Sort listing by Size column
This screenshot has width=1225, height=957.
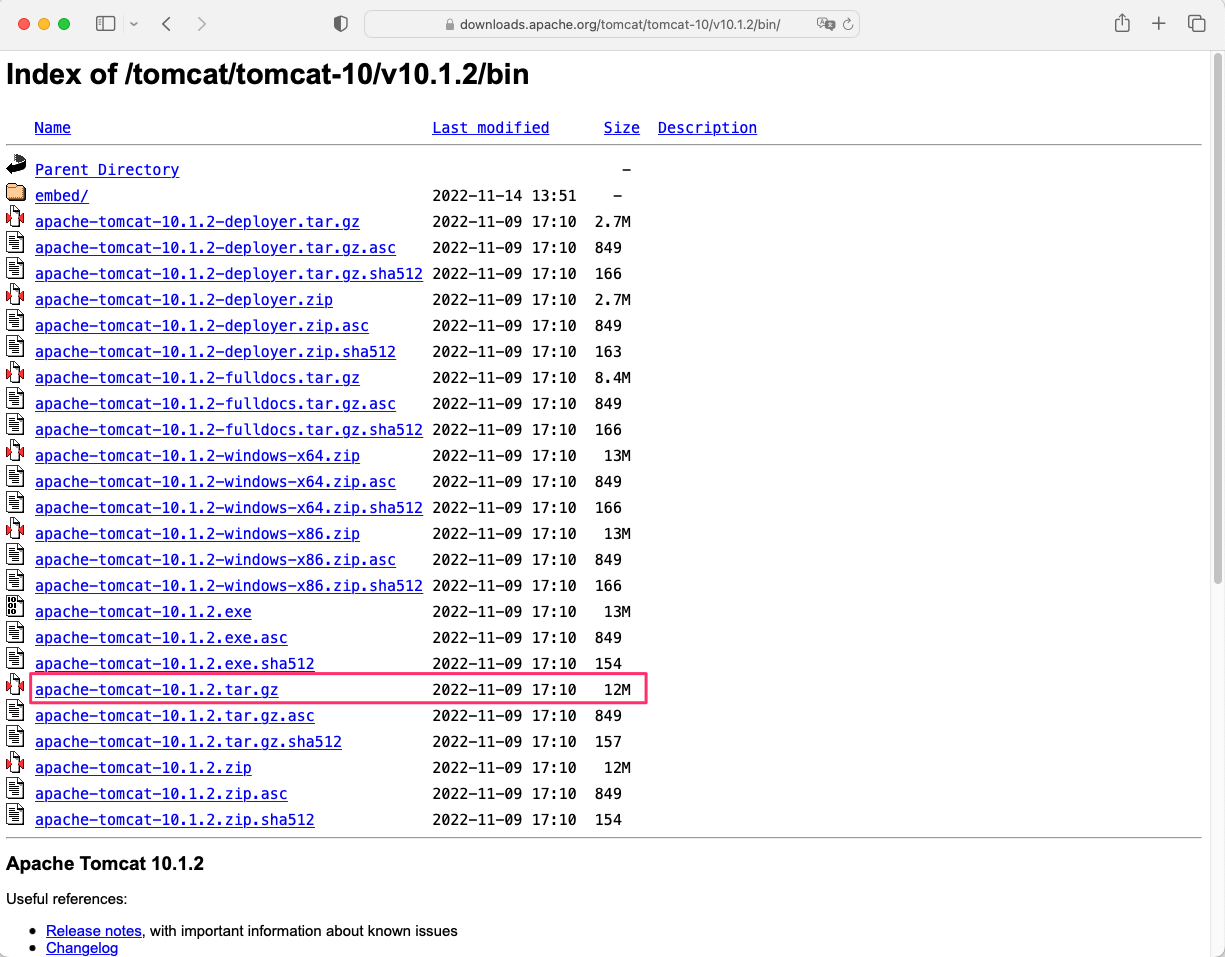tap(622, 128)
